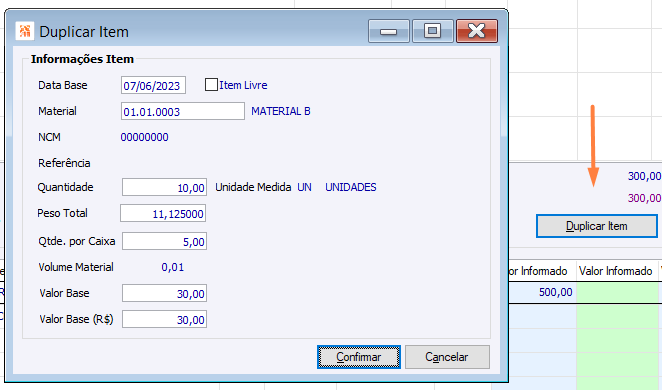662x390 pixels.
Task: Click the UN unit code text
Action: 304,187
